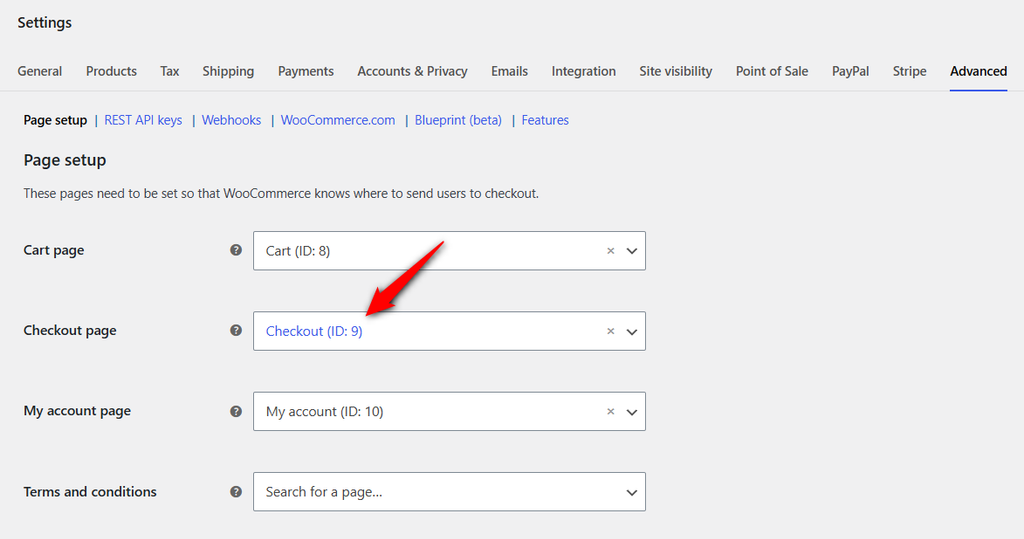This screenshot has width=1024, height=539.
Task: Open the Features link
Action: 545,120
